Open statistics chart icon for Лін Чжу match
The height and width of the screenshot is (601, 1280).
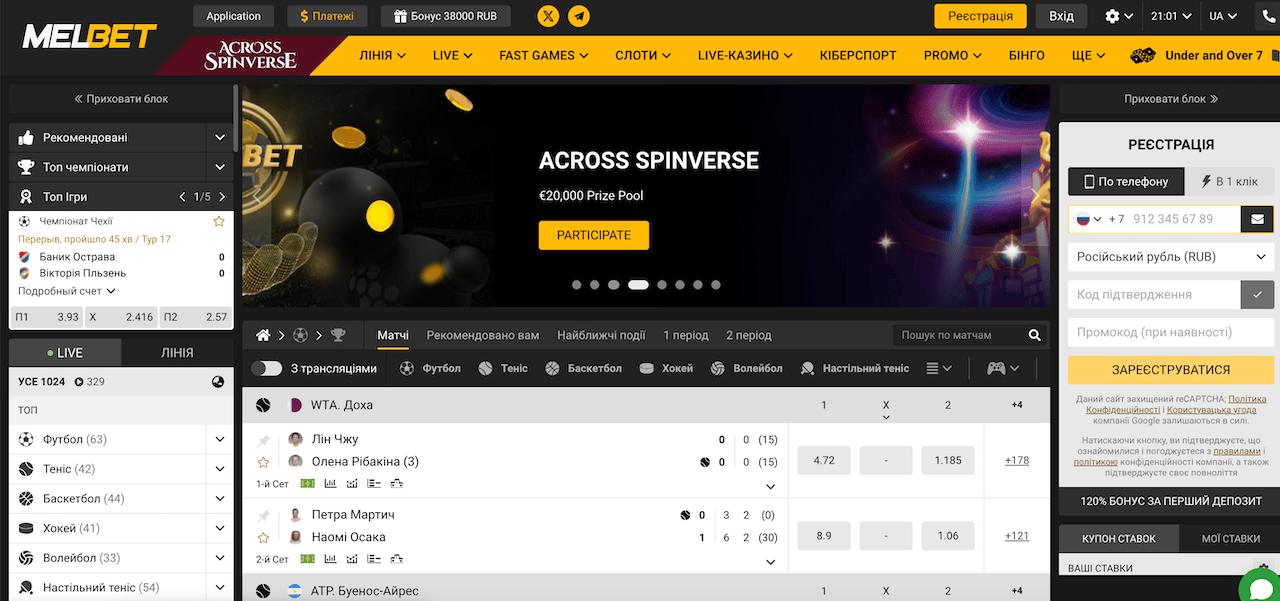(330, 484)
